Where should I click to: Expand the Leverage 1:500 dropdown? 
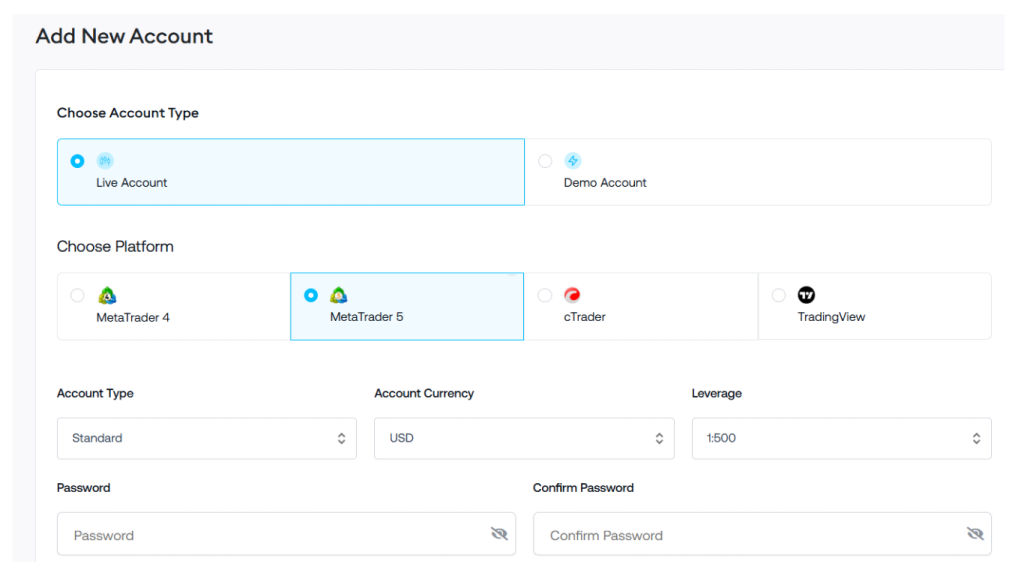(841, 438)
